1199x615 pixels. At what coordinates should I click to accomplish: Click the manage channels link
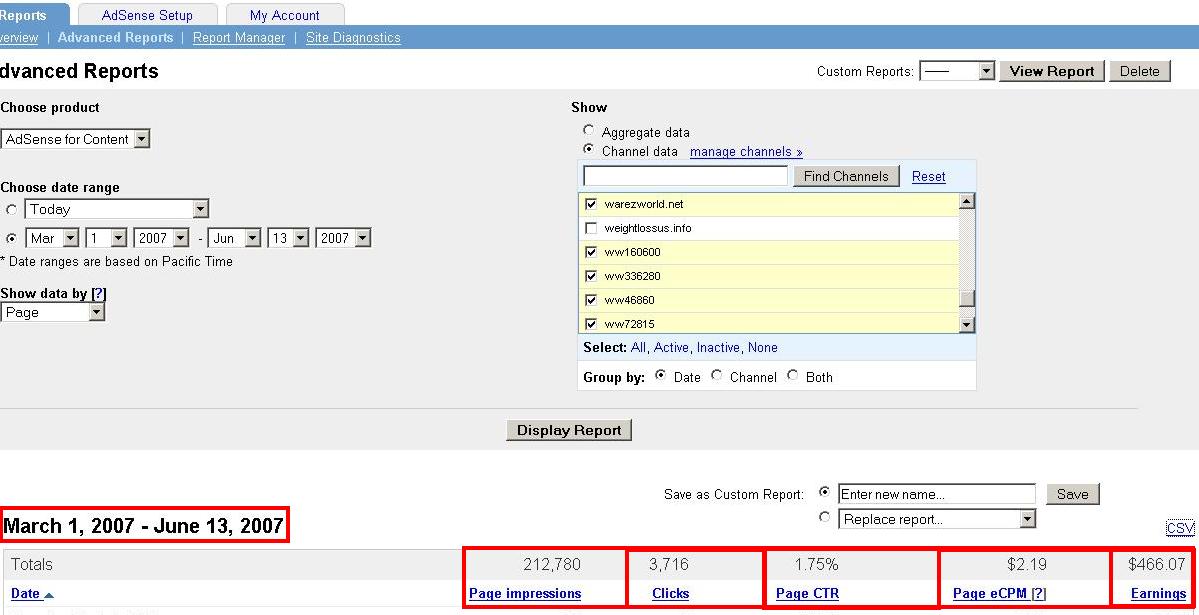pyautogui.click(x=746, y=151)
